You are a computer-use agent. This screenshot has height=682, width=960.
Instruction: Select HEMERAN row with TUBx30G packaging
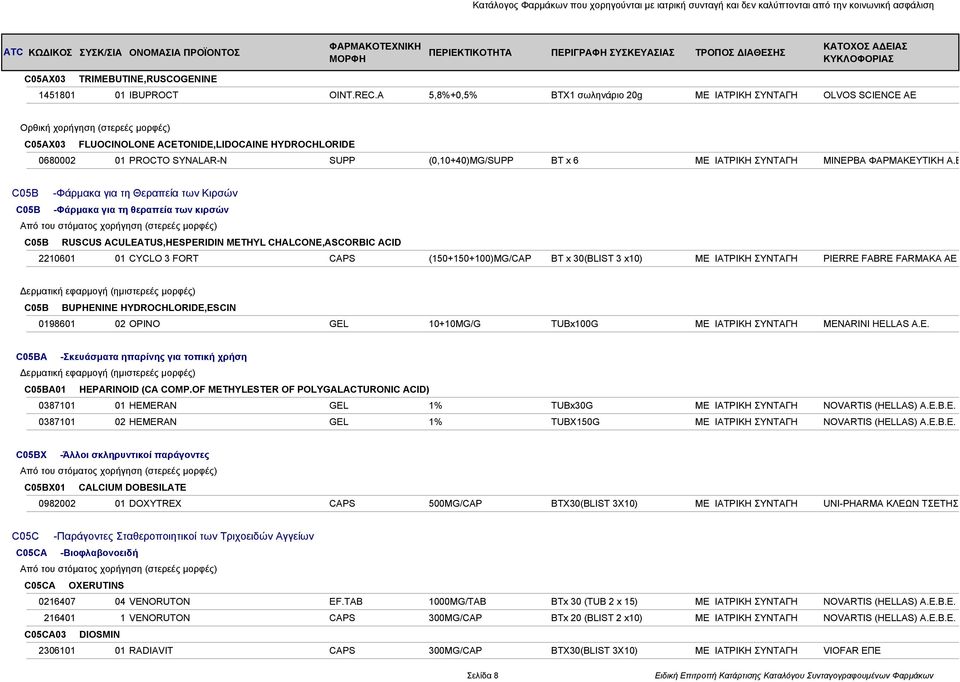pos(492,405)
